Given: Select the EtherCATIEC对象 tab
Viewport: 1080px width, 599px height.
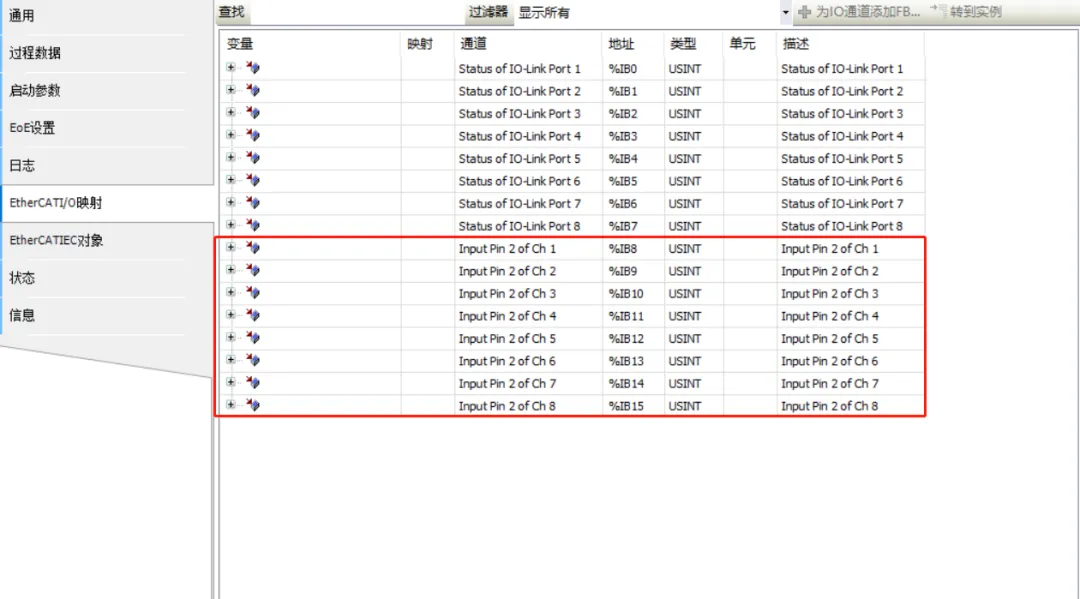Looking at the screenshot, I should (56, 240).
